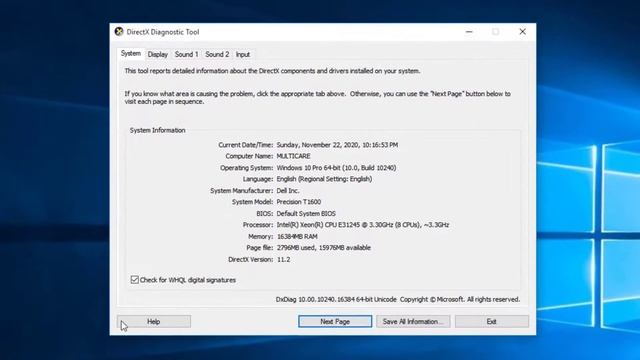Screen dimensions: 640x360
Task: Click the System Information group label
Action: click(158, 130)
